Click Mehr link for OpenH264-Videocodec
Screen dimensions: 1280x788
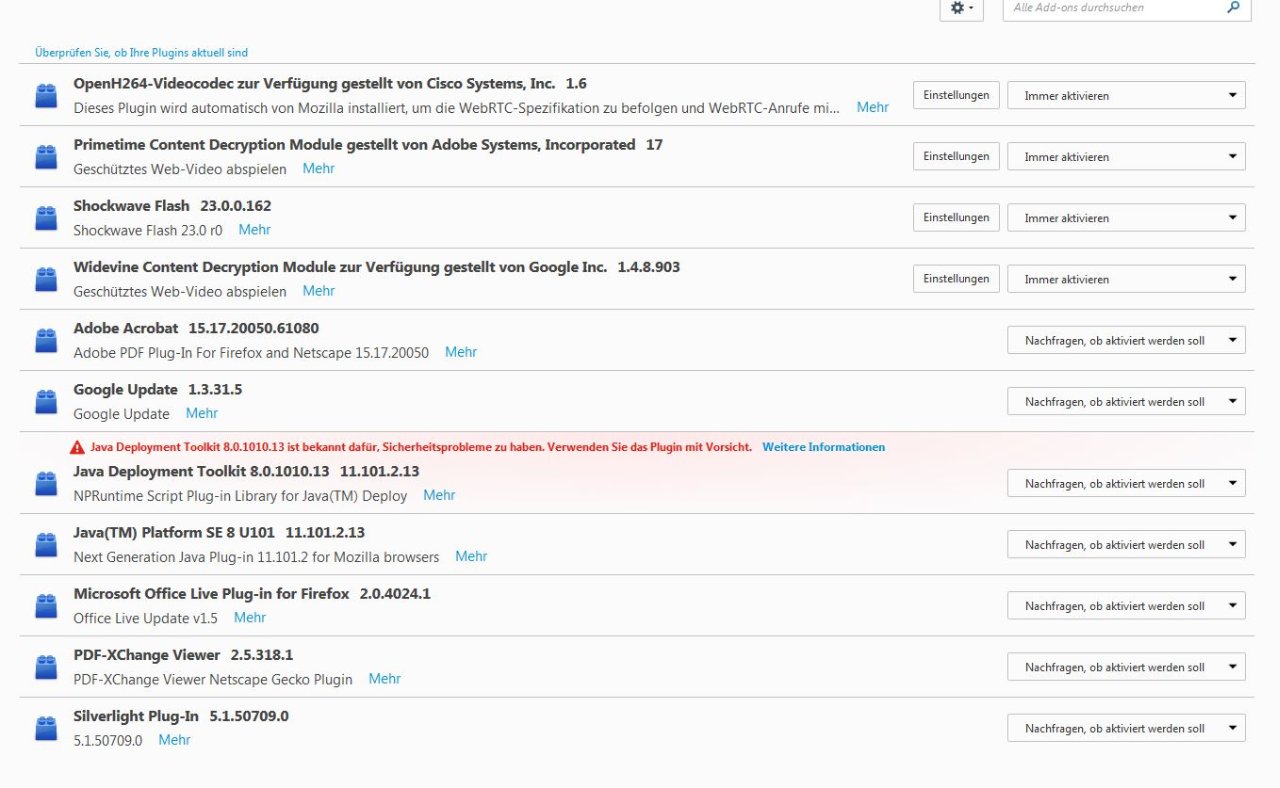(x=873, y=107)
